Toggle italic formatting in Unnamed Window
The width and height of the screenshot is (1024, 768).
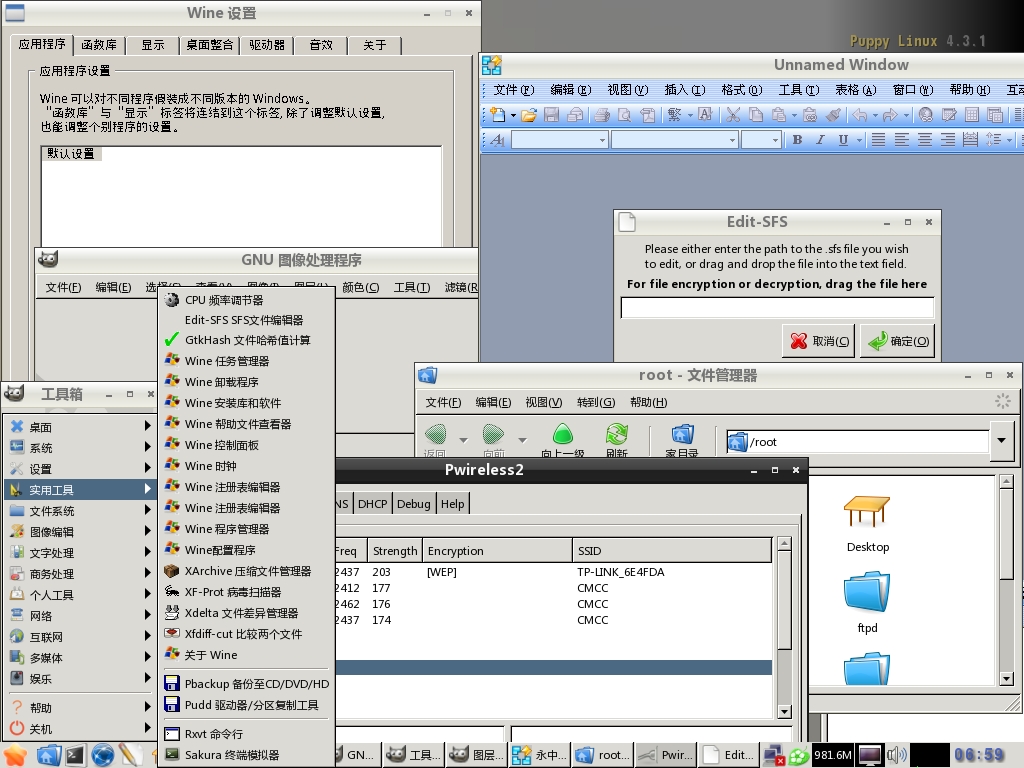pos(820,139)
